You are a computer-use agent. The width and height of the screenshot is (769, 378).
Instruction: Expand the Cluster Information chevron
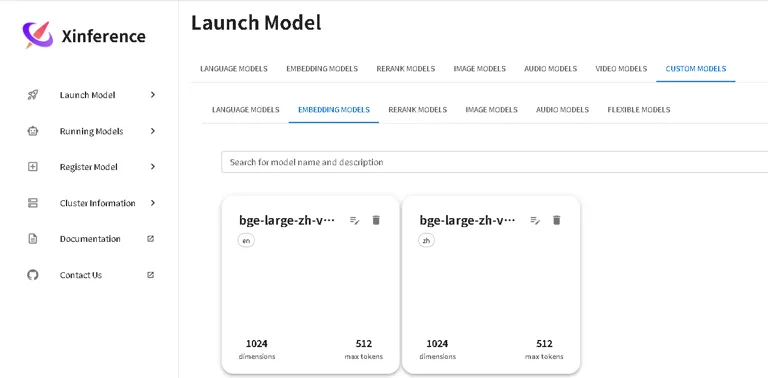[153, 203]
